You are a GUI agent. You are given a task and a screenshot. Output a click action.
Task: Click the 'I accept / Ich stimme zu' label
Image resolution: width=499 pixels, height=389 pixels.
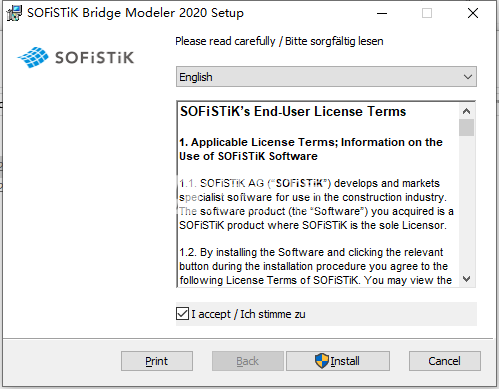[248, 314]
